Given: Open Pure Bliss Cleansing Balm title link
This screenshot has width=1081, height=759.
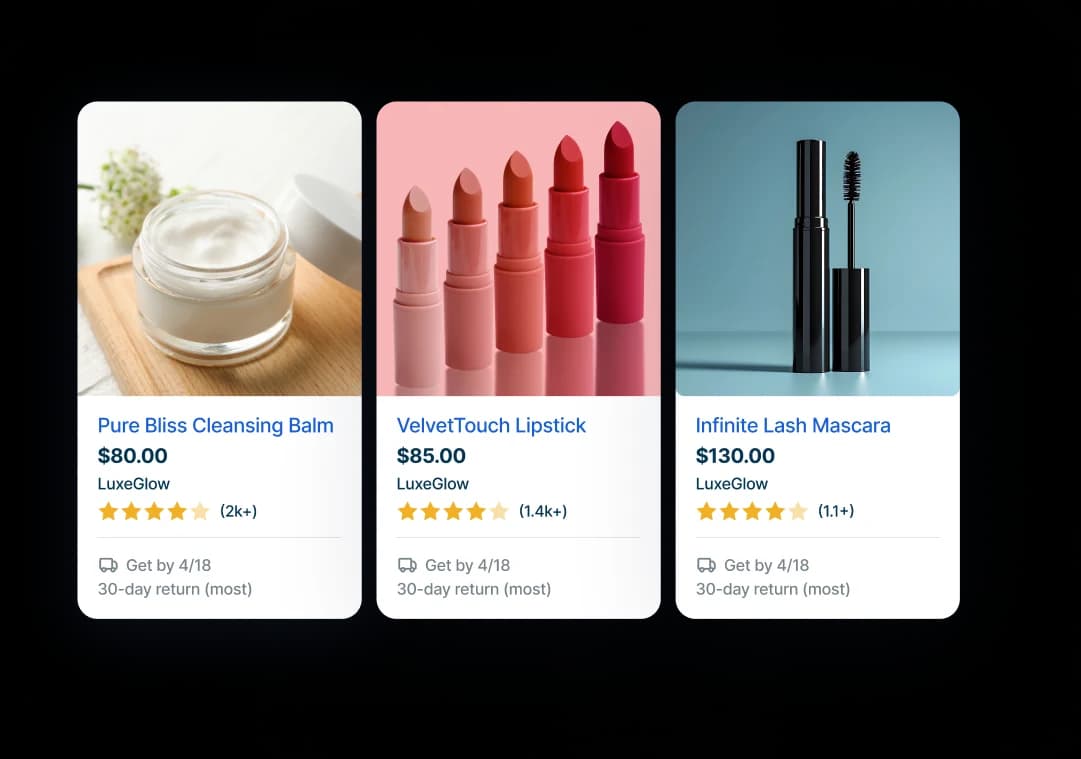Looking at the screenshot, I should 216,425.
